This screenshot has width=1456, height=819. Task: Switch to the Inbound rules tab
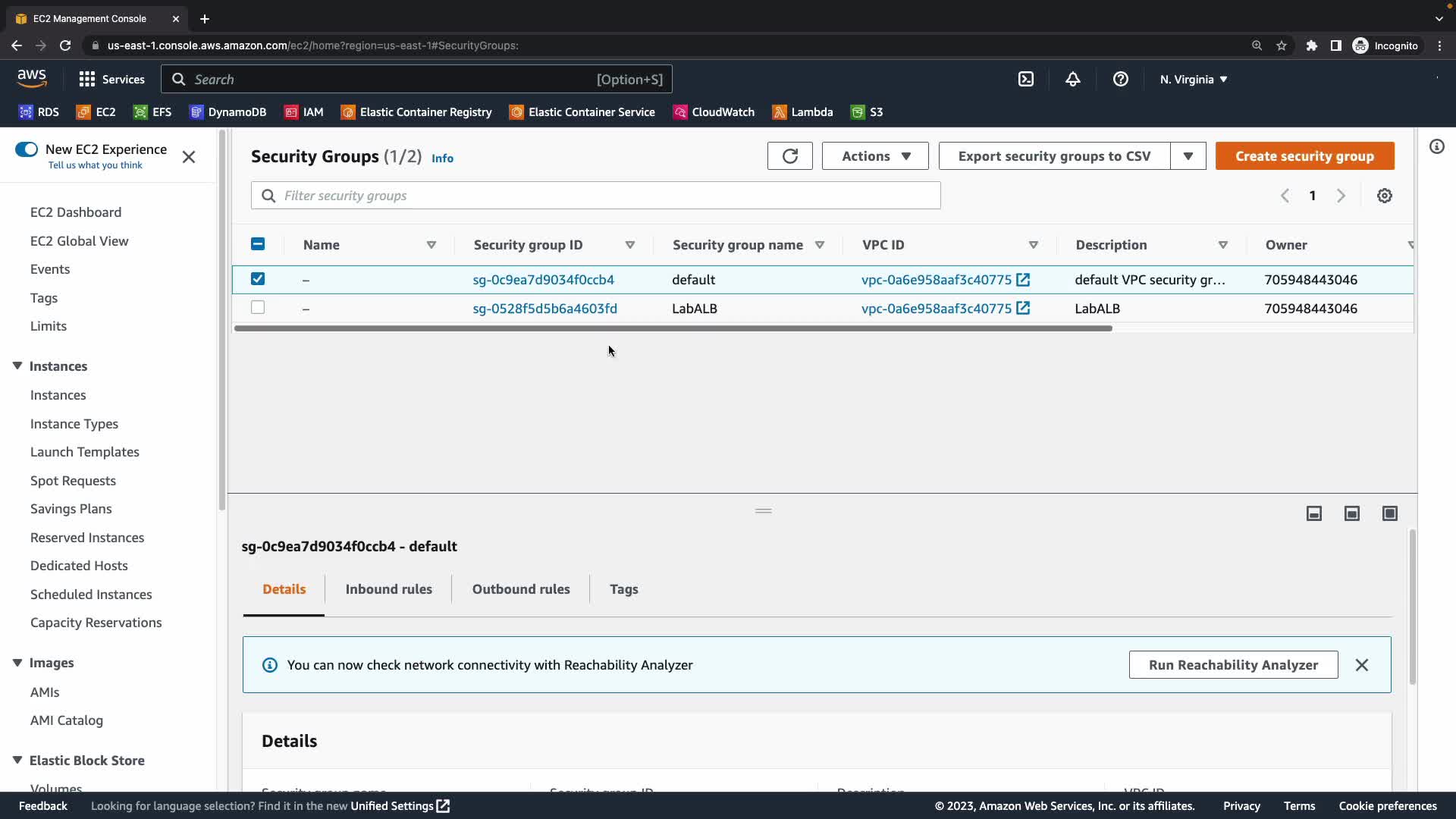[388, 589]
